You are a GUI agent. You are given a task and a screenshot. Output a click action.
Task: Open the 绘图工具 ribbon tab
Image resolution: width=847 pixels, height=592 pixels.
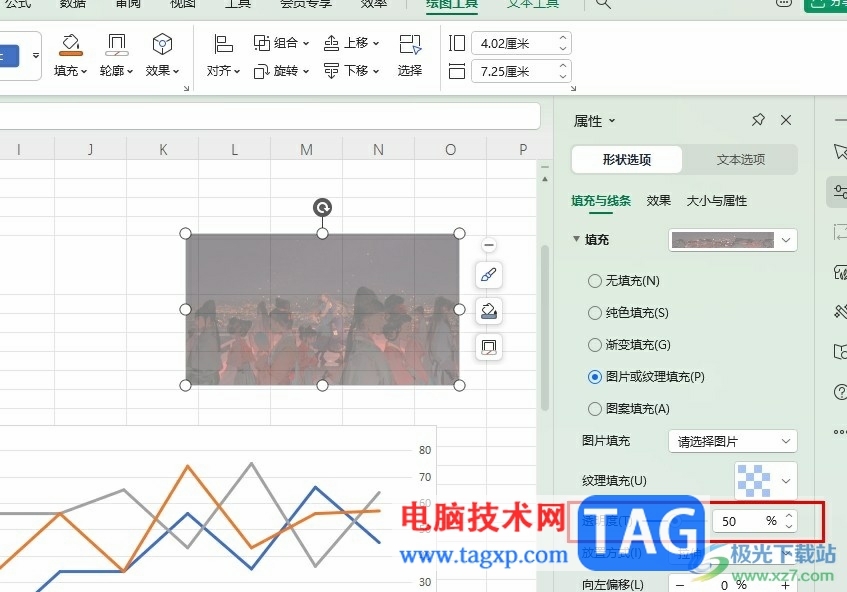point(452,4)
